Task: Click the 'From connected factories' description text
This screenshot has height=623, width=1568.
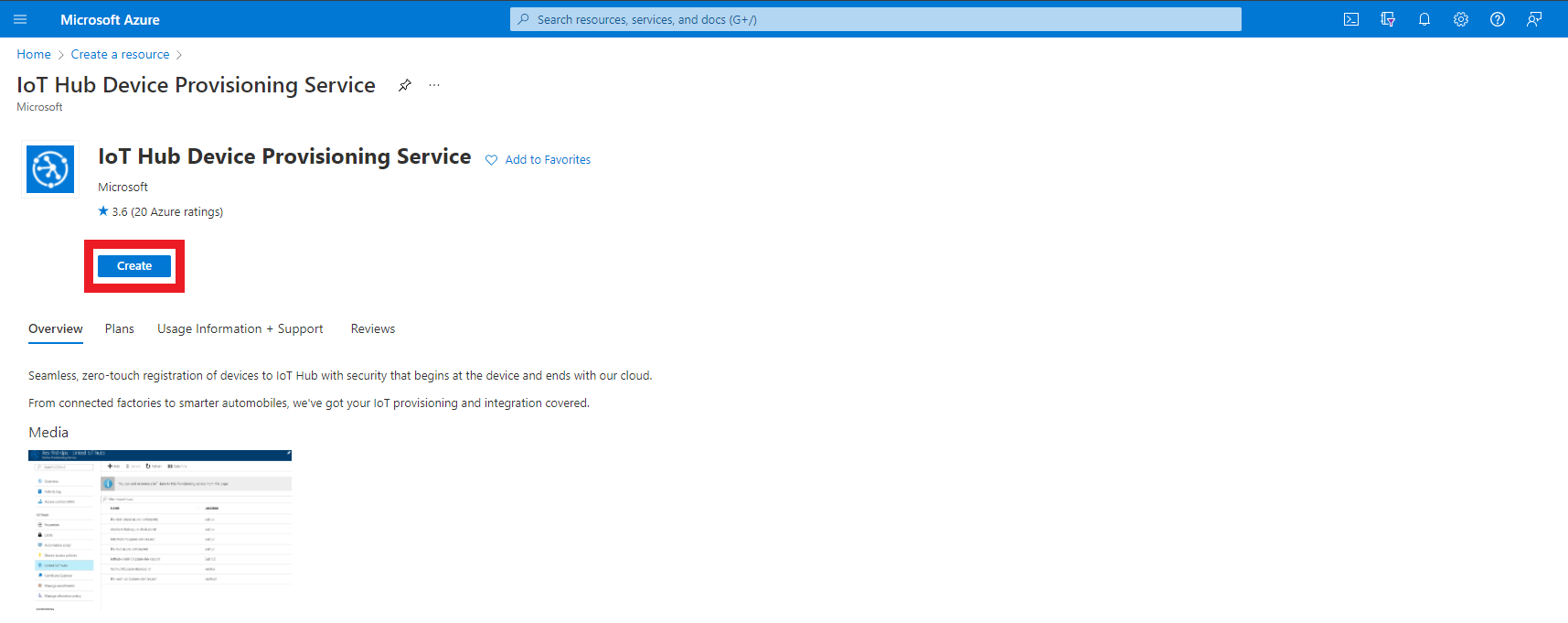Action: pos(309,403)
